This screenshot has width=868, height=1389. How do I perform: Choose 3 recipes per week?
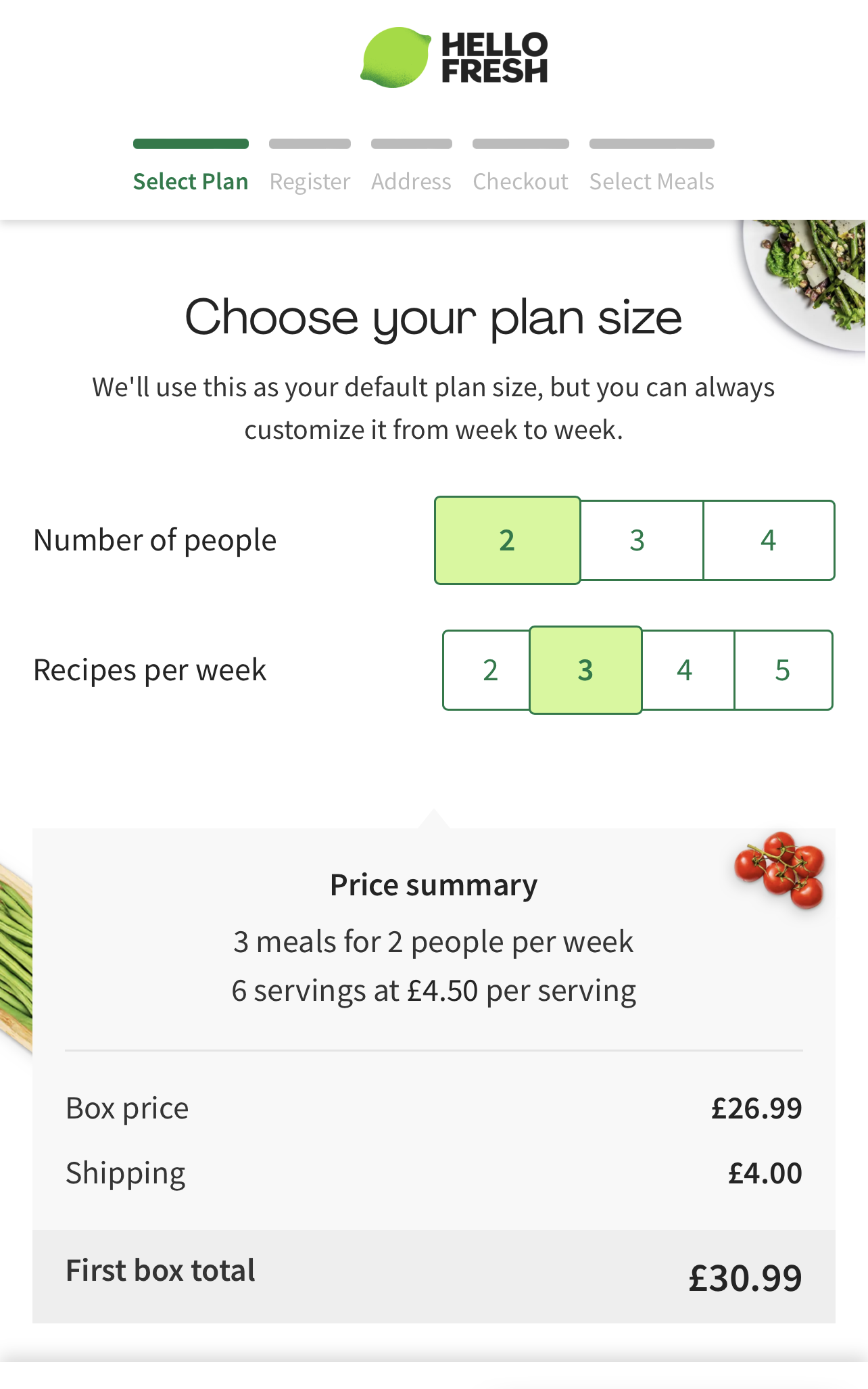585,670
